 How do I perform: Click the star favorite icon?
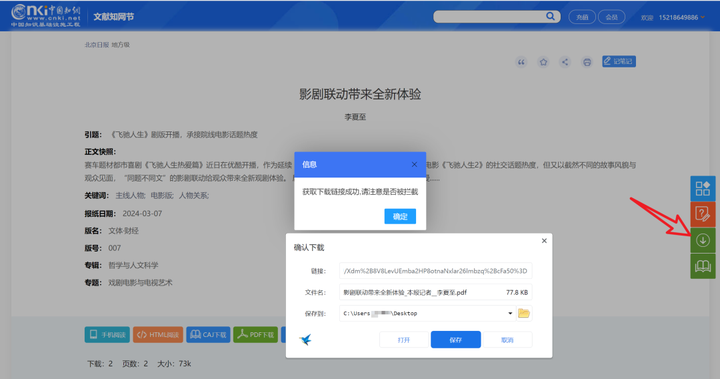[543, 62]
